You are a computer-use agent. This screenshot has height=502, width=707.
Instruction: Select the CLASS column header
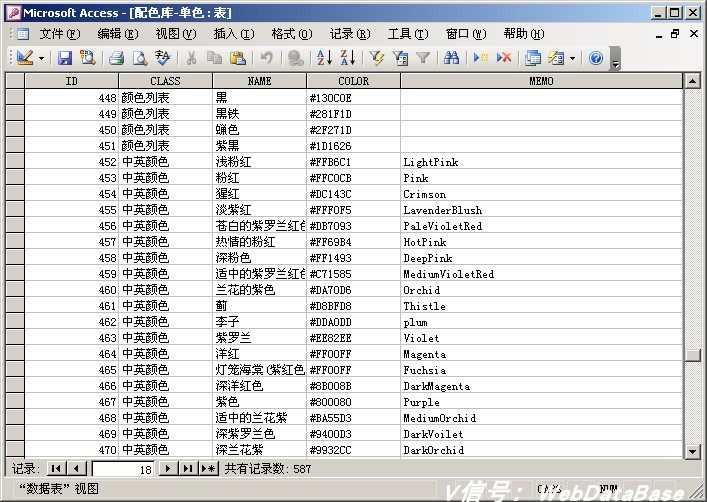coord(165,81)
